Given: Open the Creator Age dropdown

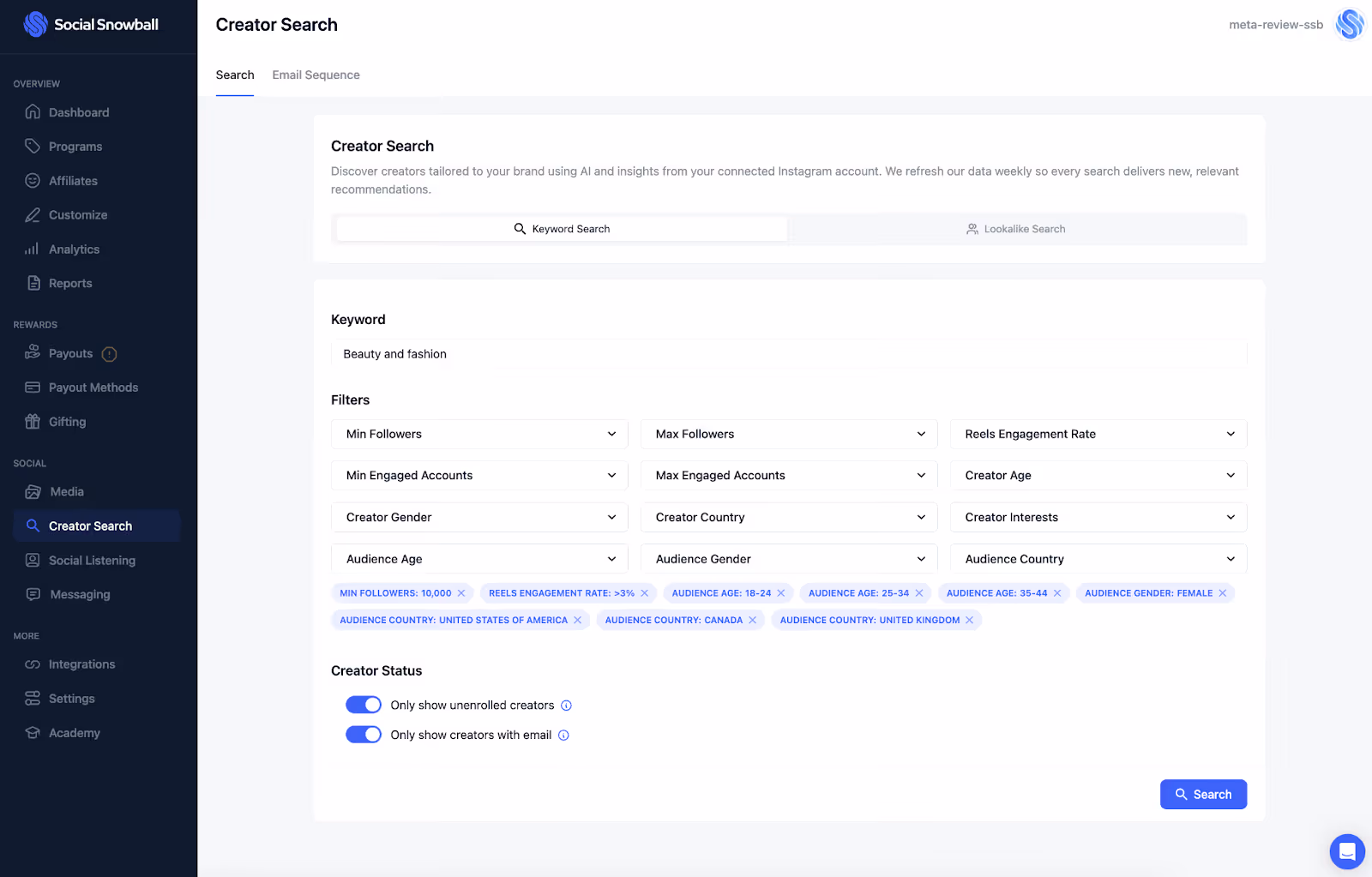Looking at the screenshot, I should tap(1098, 476).
